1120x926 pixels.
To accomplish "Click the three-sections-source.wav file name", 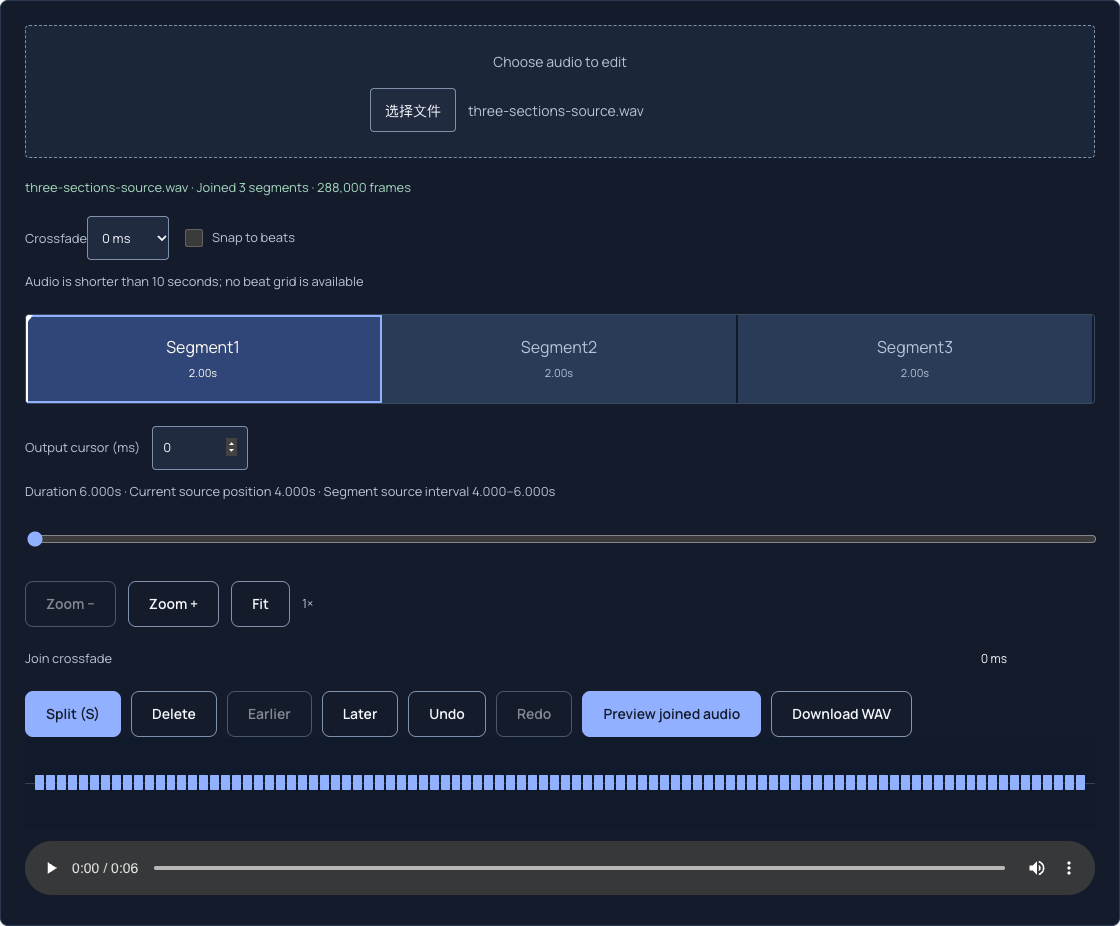I will (x=556, y=111).
